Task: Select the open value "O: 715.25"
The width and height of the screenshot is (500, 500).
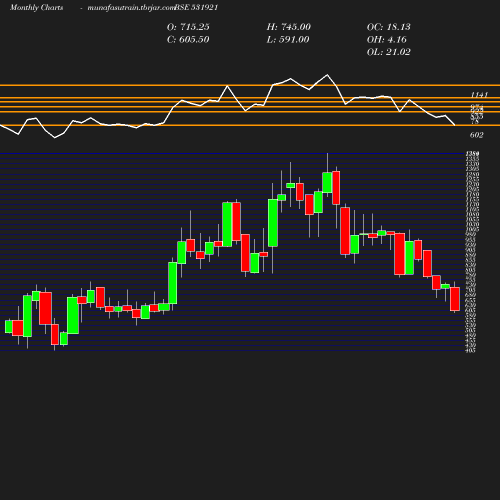Action: [188, 27]
